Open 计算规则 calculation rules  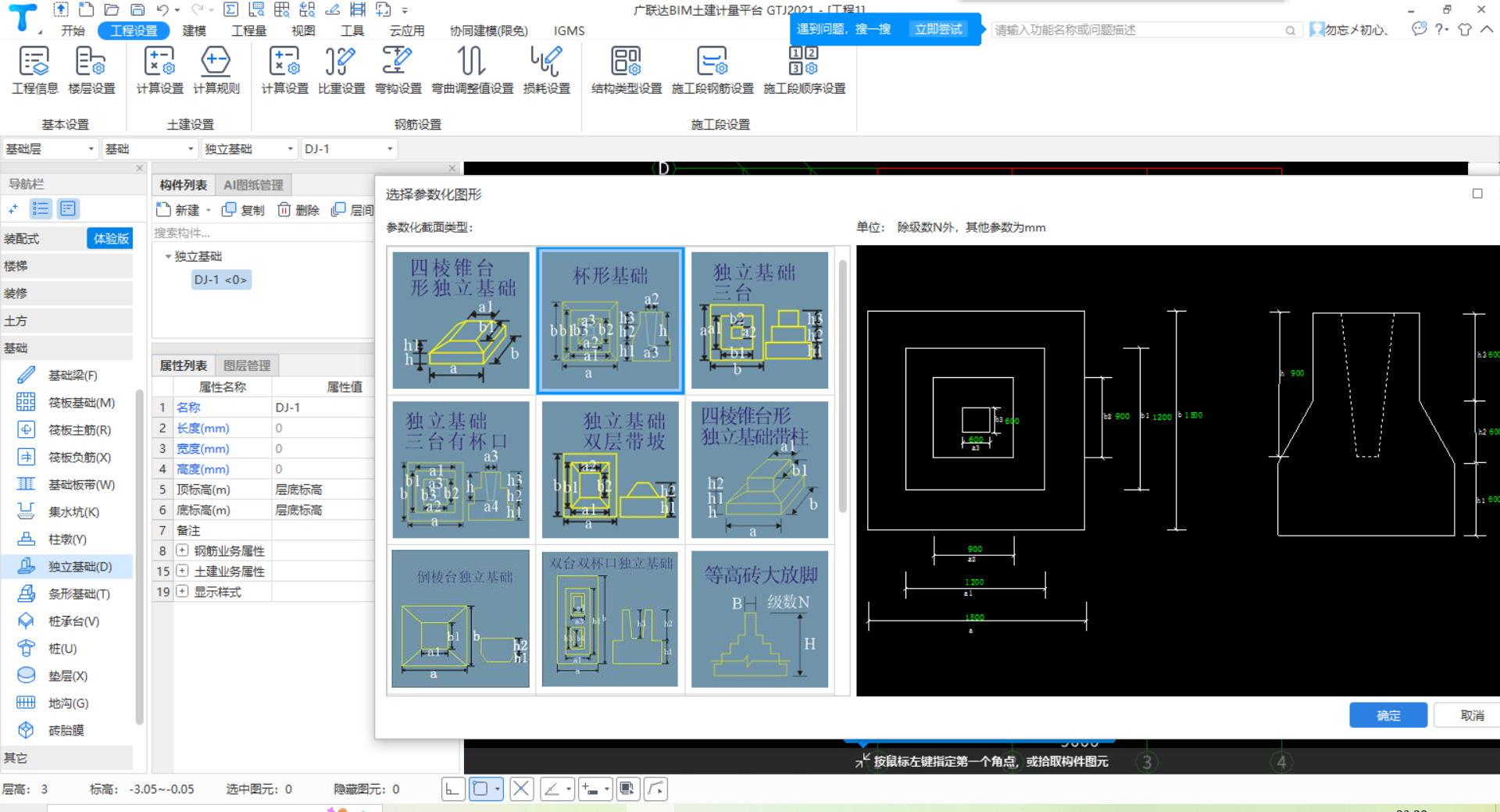216,70
